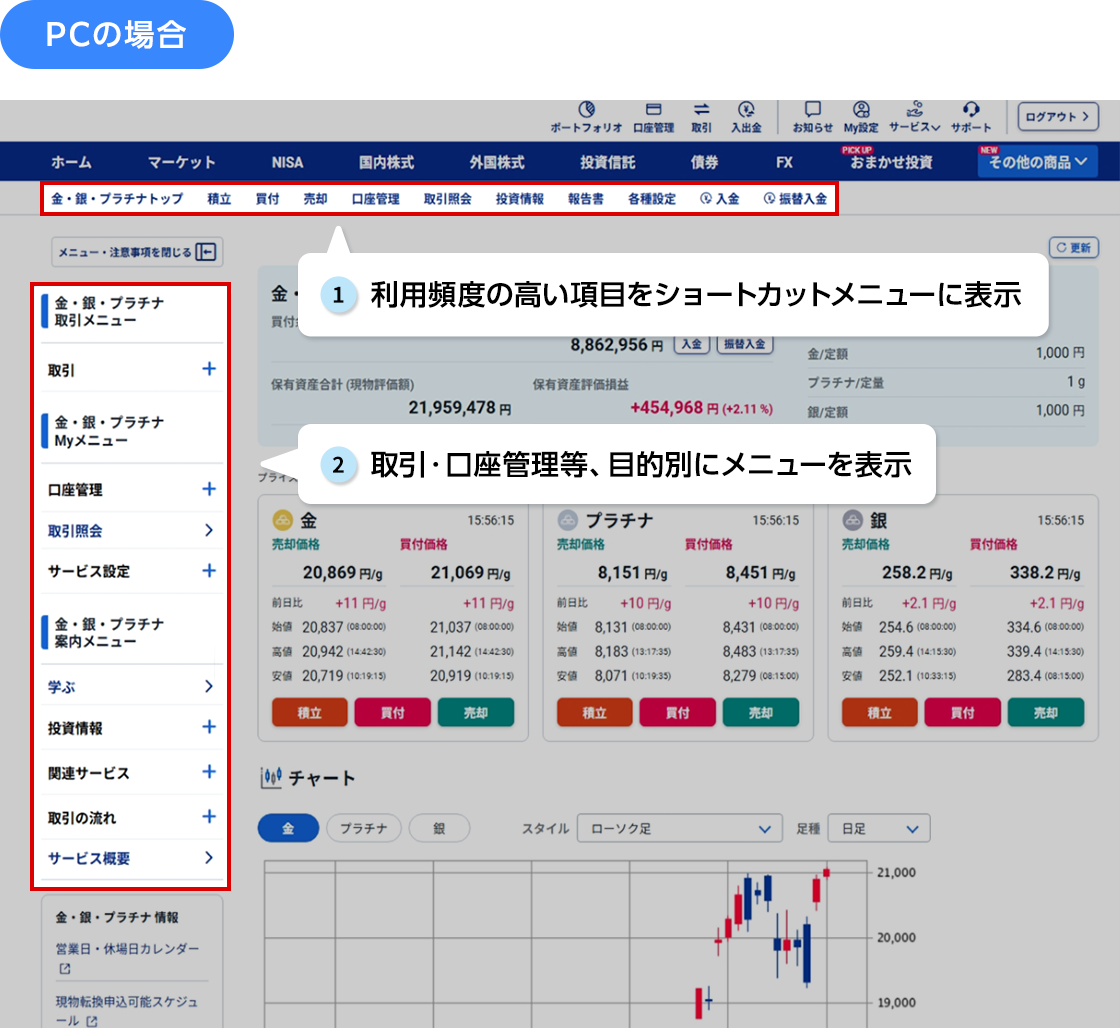This screenshot has width=1120, height=1028.
Task: Collapse sidebar via メニュー・注意事項を閉じる icon
Action: (206, 251)
